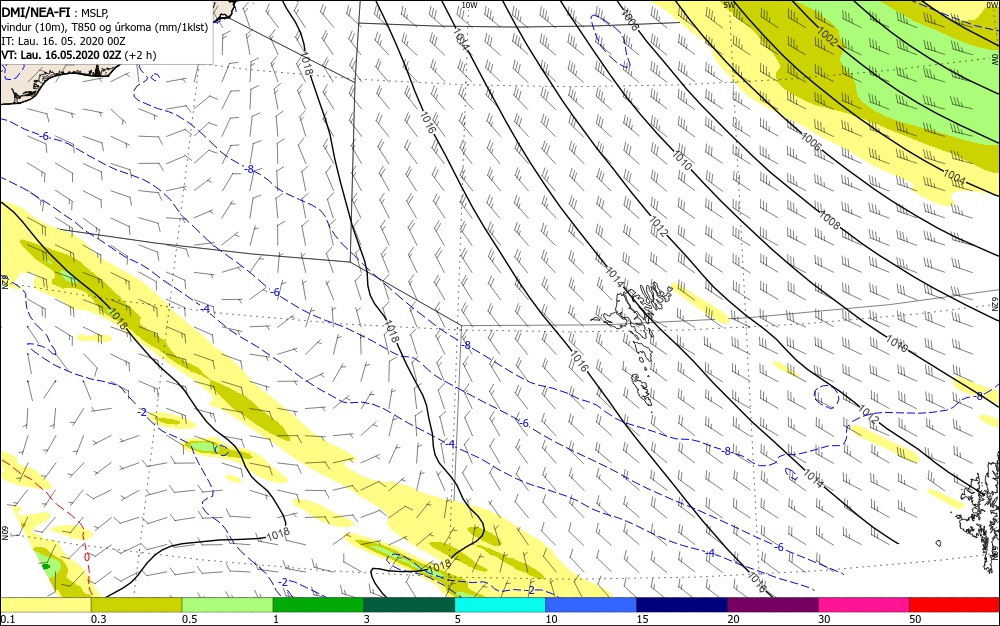Click the 'IT: Lau. 16. 05. 2020 00Z' line

tap(64, 41)
